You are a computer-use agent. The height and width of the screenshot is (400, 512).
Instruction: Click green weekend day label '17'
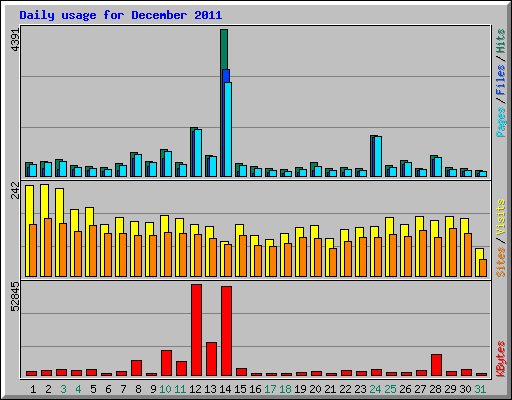coord(270,389)
